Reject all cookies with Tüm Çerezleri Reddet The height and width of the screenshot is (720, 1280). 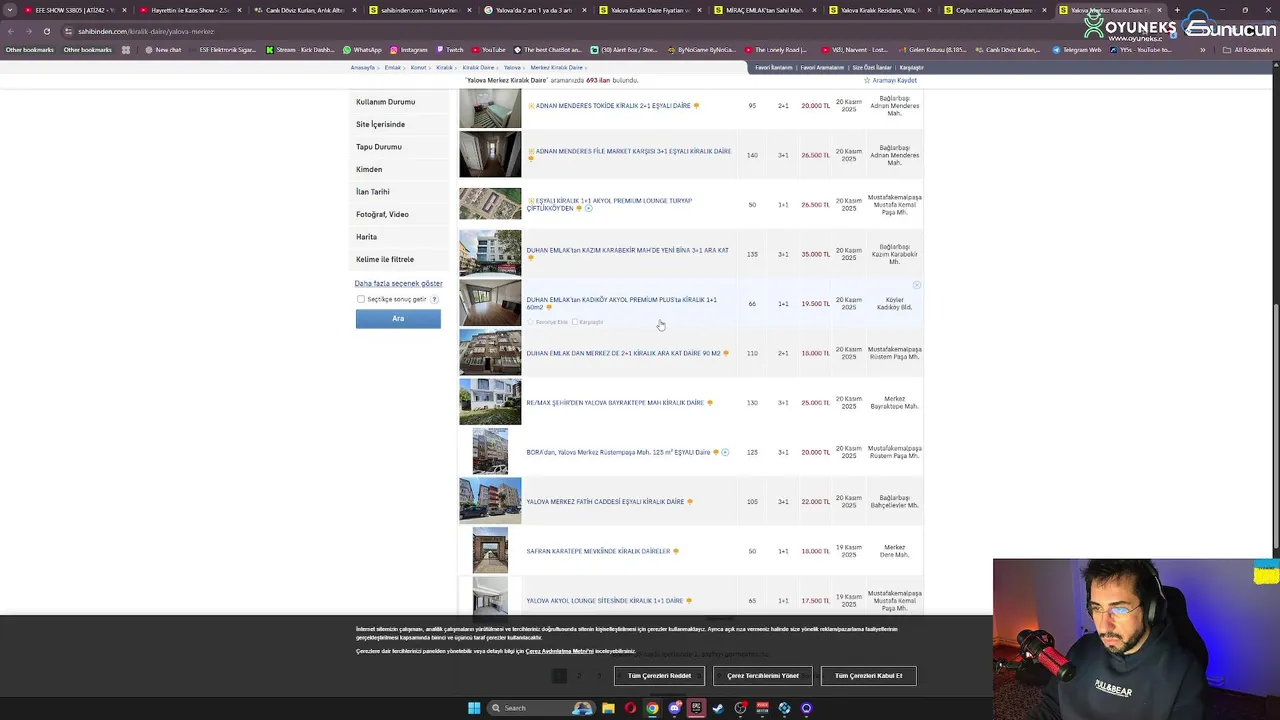tap(659, 676)
